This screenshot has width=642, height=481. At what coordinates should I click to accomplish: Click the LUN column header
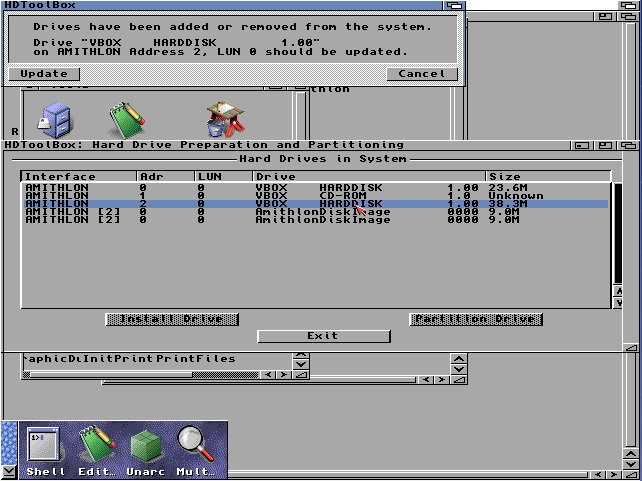pyautogui.click(x=224, y=176)
